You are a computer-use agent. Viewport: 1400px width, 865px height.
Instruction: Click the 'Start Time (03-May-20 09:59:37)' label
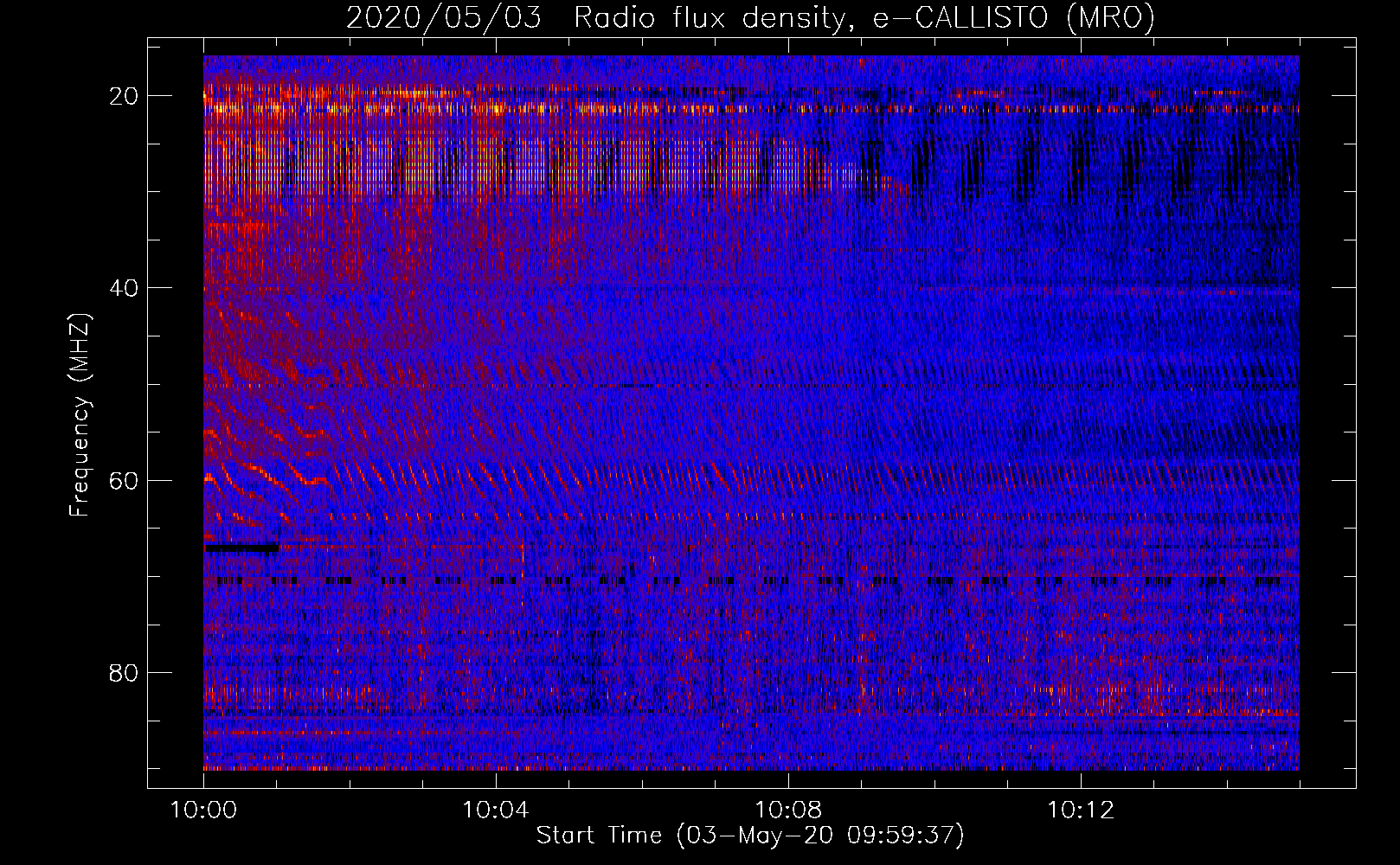[x=750, y=836]
